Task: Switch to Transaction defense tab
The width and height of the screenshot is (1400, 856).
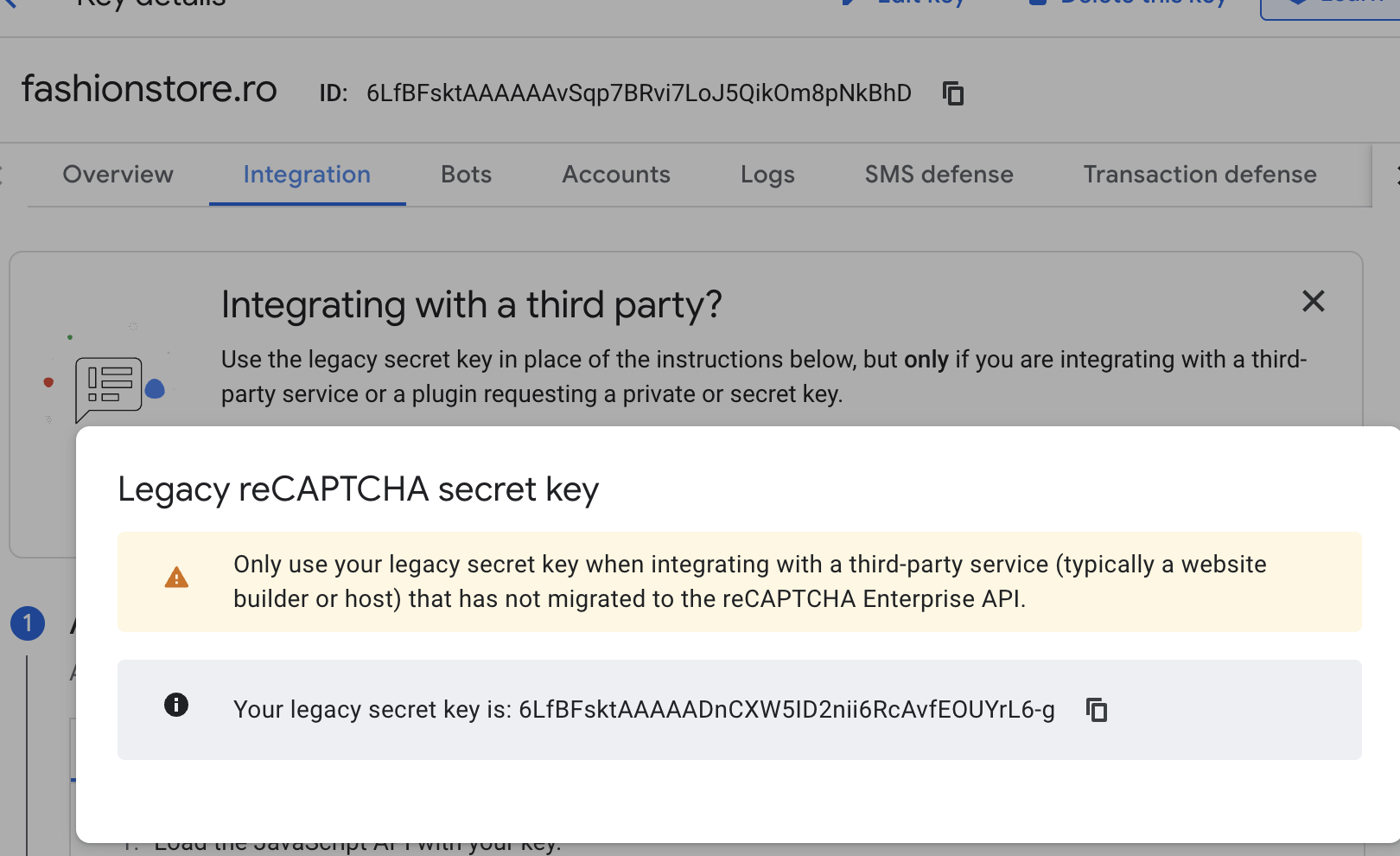Action: pos(1200,175)
